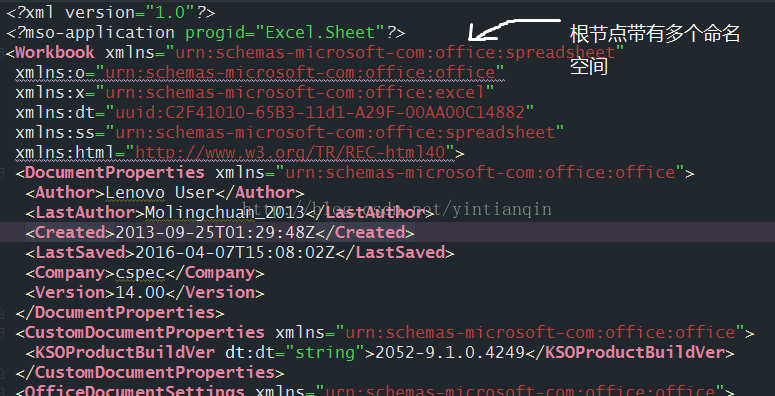Click the xmlns:o attribute name
Viewport: 775px width, 396px height.
point(50,73)
